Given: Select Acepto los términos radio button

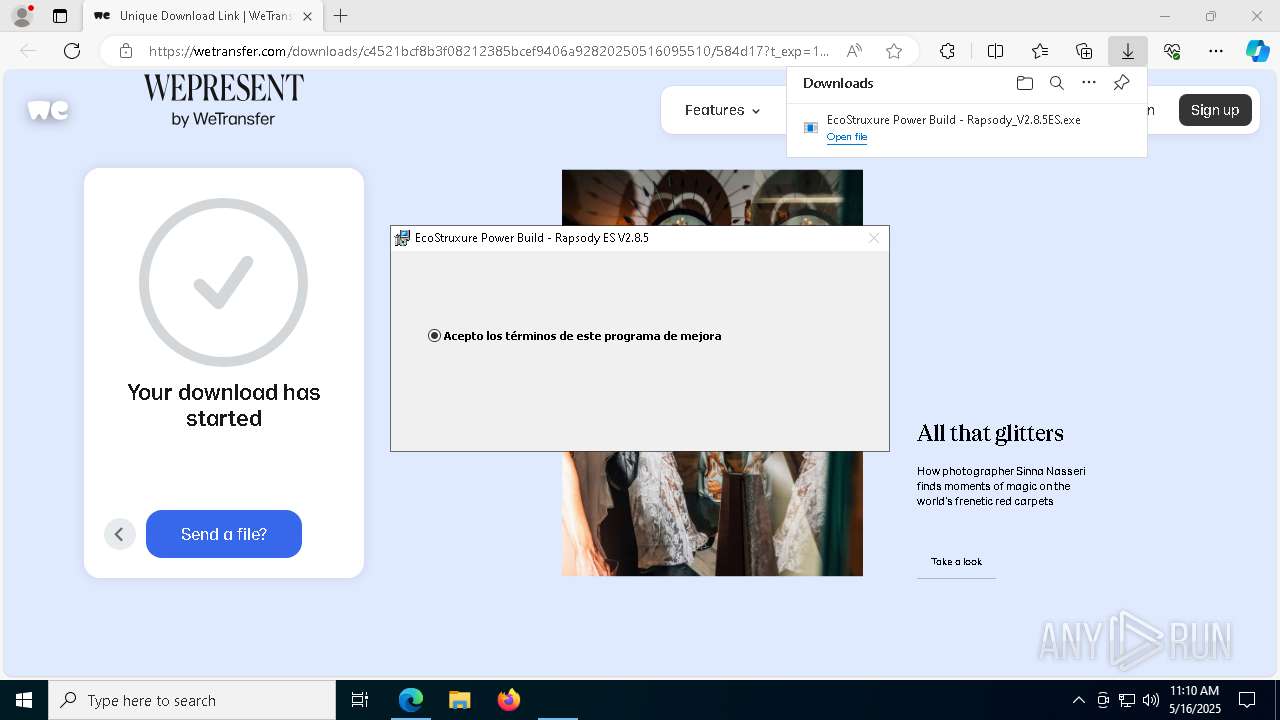Looking at the screenshot, I should 434,336.
